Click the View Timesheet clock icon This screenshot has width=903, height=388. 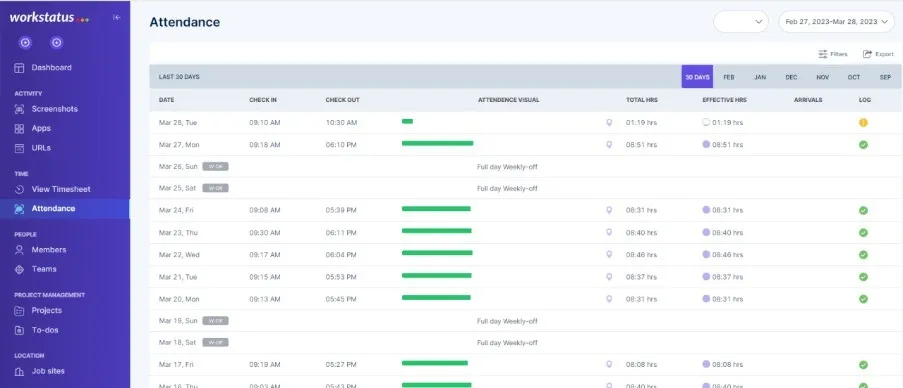coord(19,189)
